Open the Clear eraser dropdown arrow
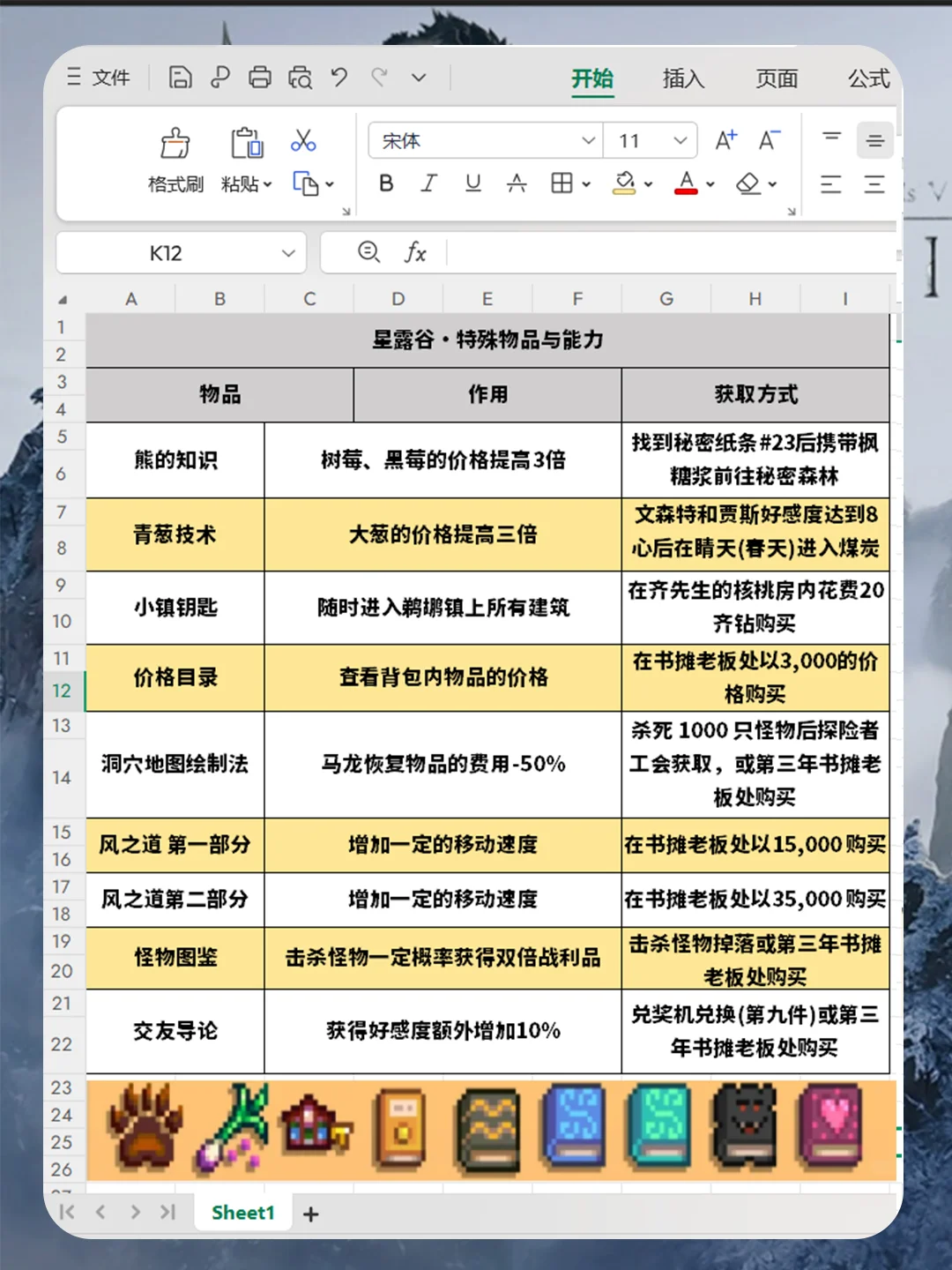The image size is (952, 1270). pyautogui.click(x=773, y=184)
